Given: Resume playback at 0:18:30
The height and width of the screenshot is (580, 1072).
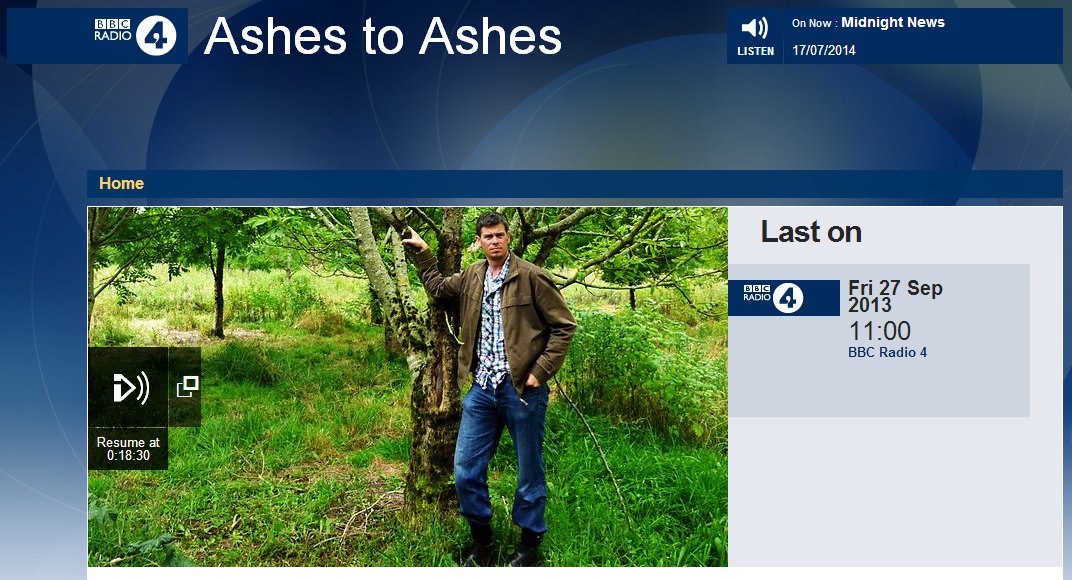Looking at the screenshot, I should (x=128, y=449).
